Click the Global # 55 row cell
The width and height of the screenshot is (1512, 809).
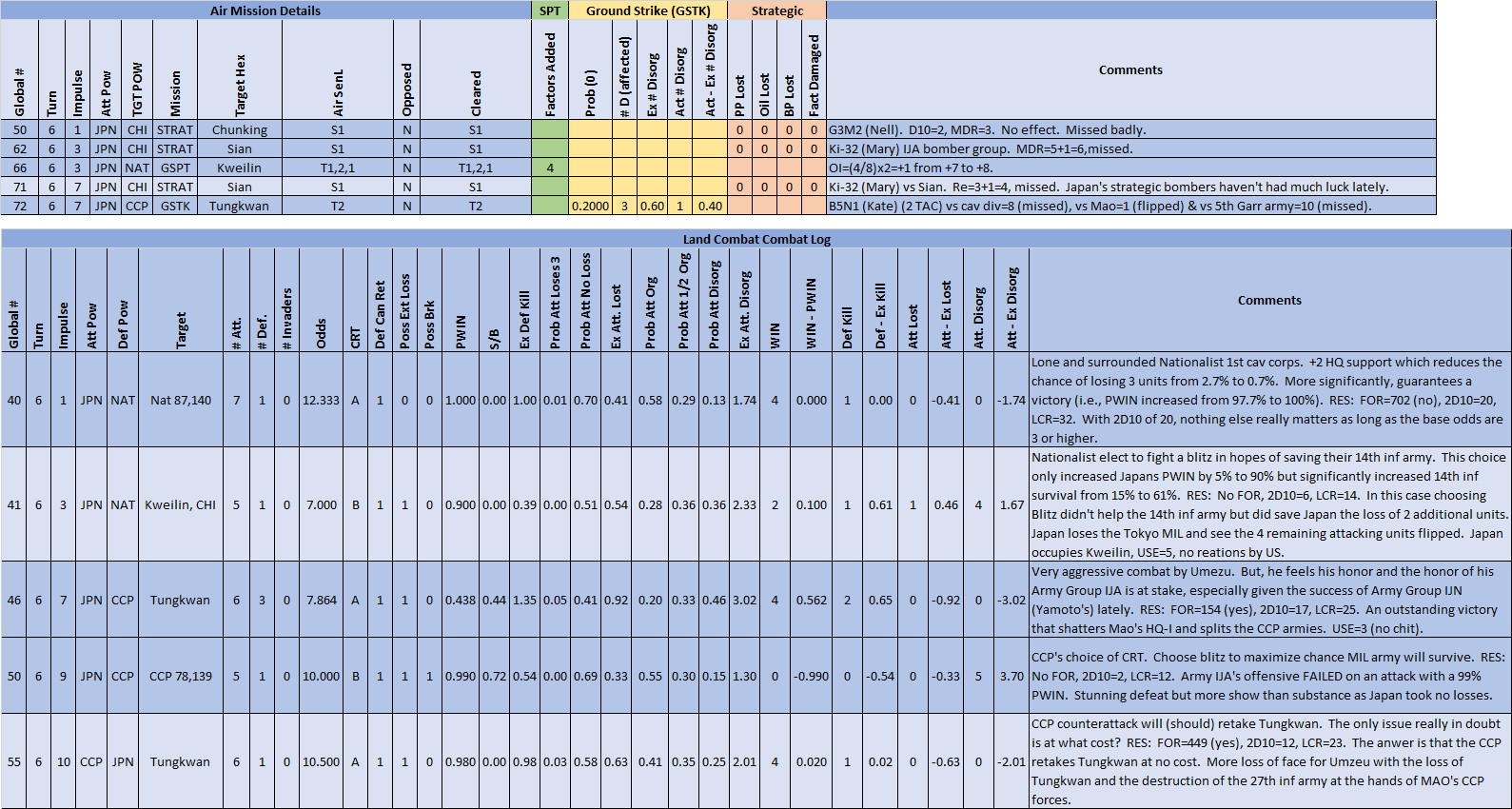pos(14,761)
